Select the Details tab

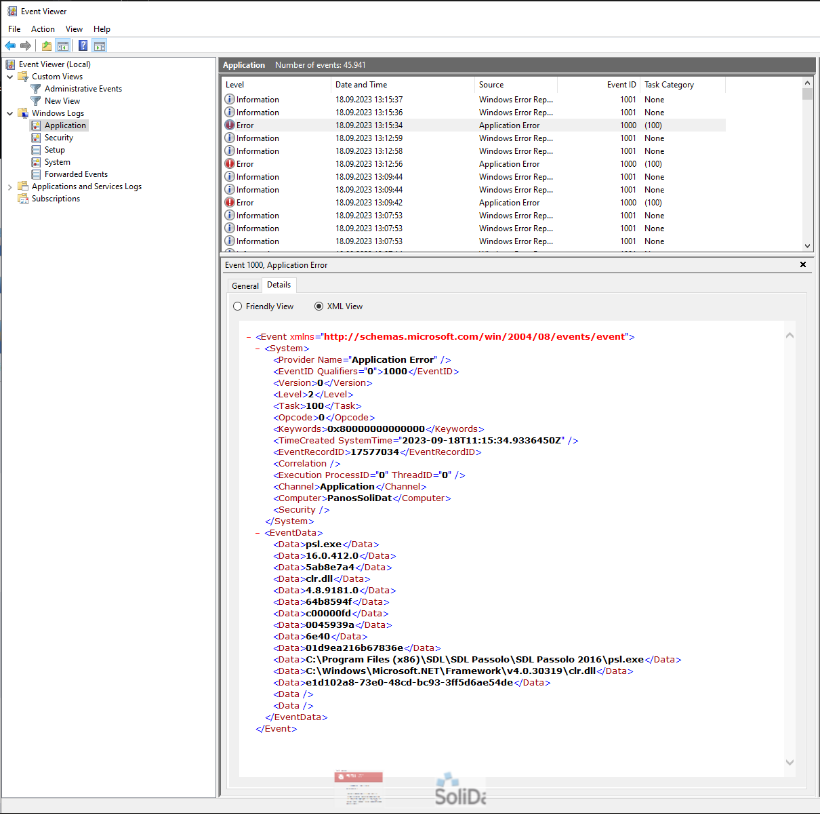pyautogui.click(x=279, y=285)
